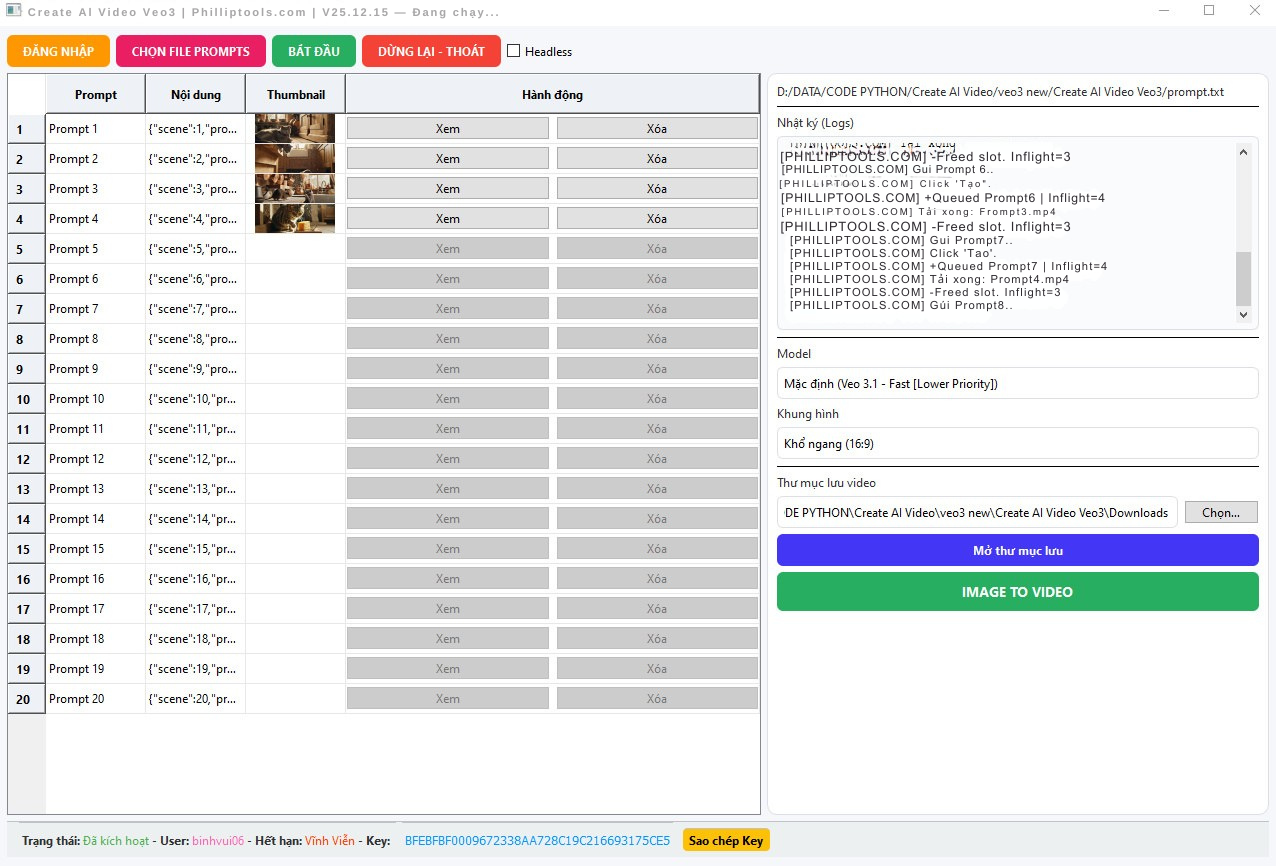This screenshot has height=866, width=1276.
Task: Delete Prompt 2 using its Xóa button
Action: 656,158
